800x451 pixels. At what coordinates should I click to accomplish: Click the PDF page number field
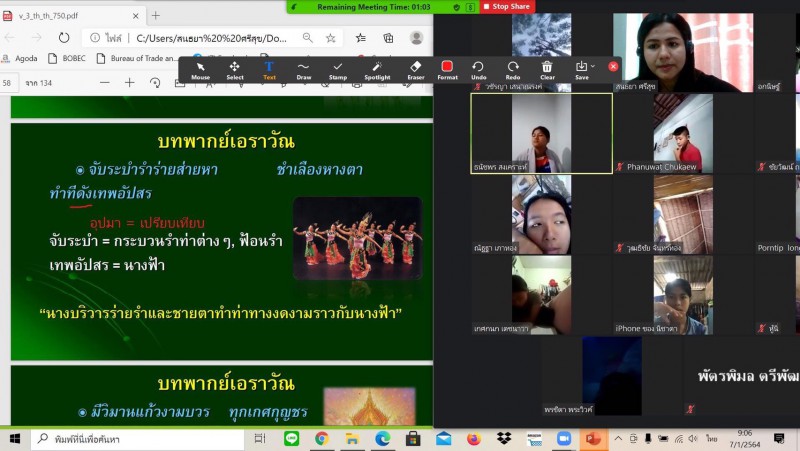coord(8,83)
